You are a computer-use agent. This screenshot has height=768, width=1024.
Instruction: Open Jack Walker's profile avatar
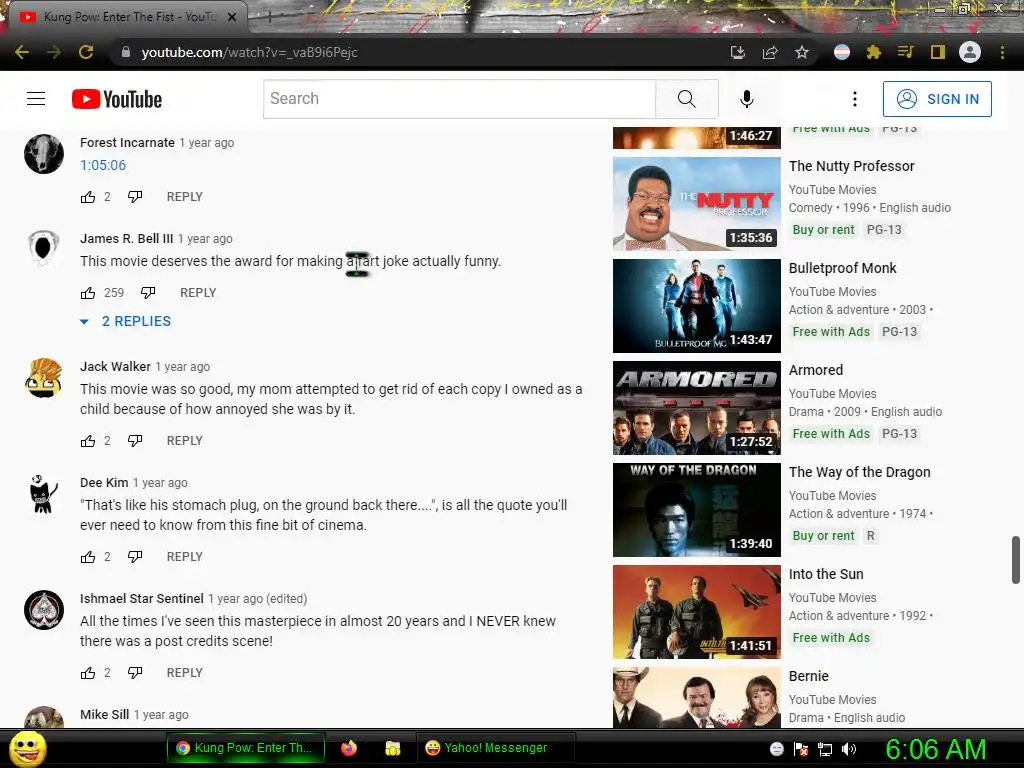(x=44, y=377)
